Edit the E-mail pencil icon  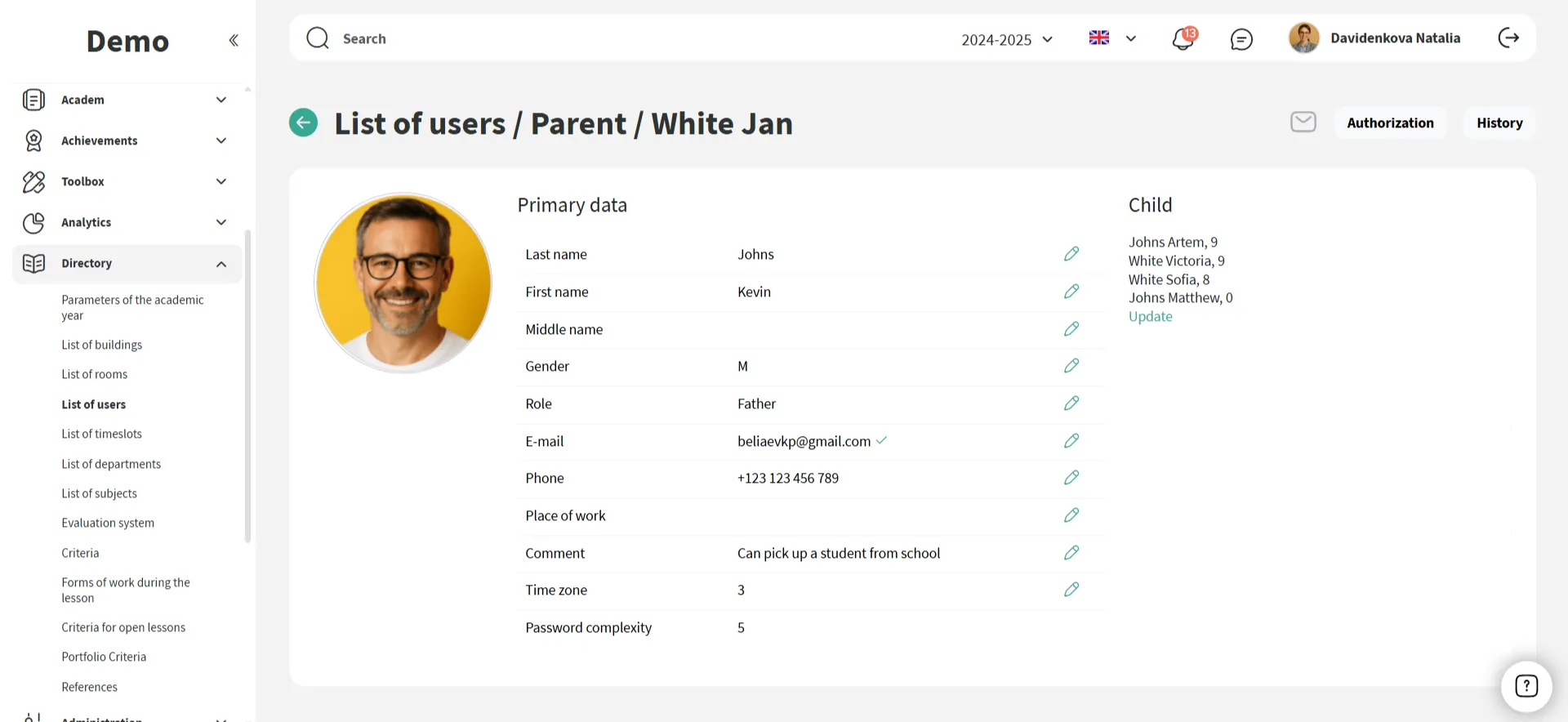click(x=1071, y=441)
